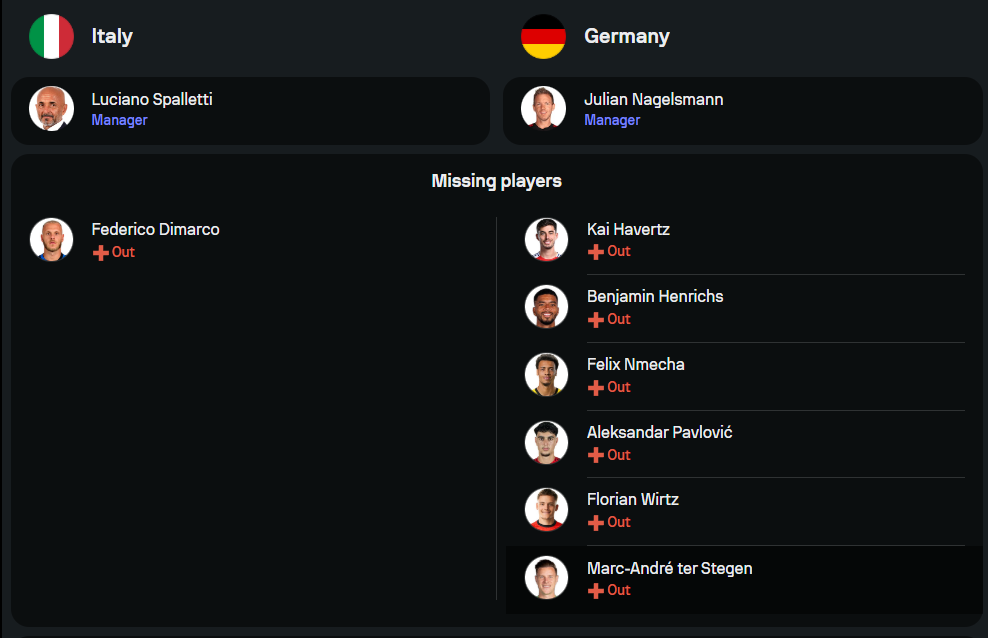Click the red injury cross beside Kai Havertz
This screenshot has width=988, height=638.
[x=595, y=252]
